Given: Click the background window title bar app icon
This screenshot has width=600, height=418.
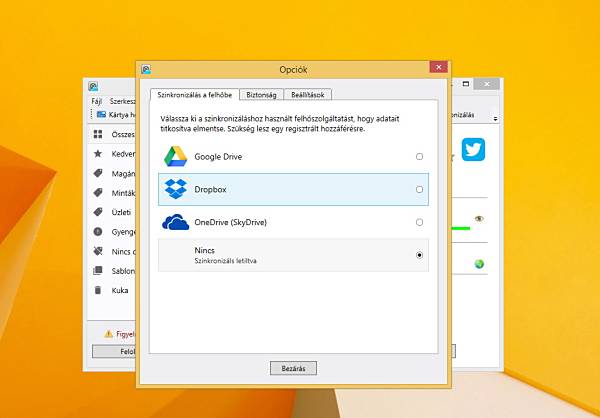Looking at the screenshot, I should tap(93, 86).
